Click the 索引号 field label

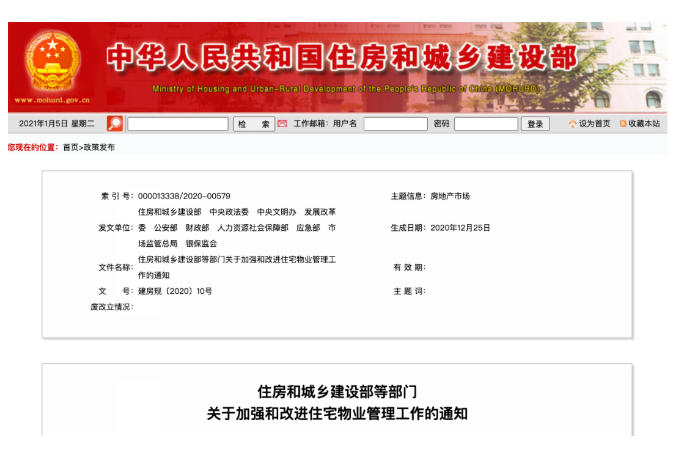point(117,196)
